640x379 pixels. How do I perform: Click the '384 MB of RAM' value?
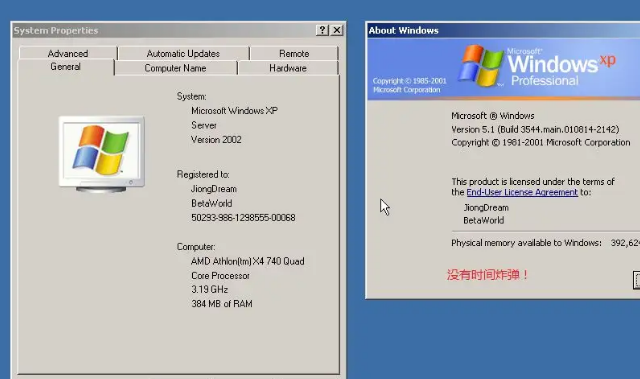pos(222,304)
